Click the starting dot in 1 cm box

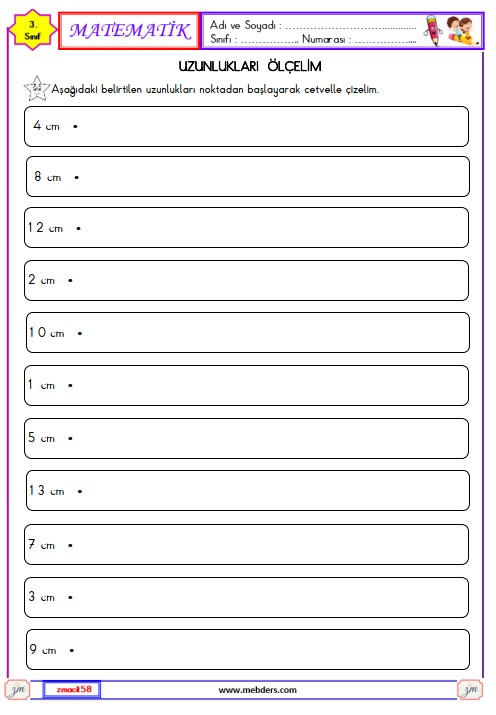[x=70, y=386]
